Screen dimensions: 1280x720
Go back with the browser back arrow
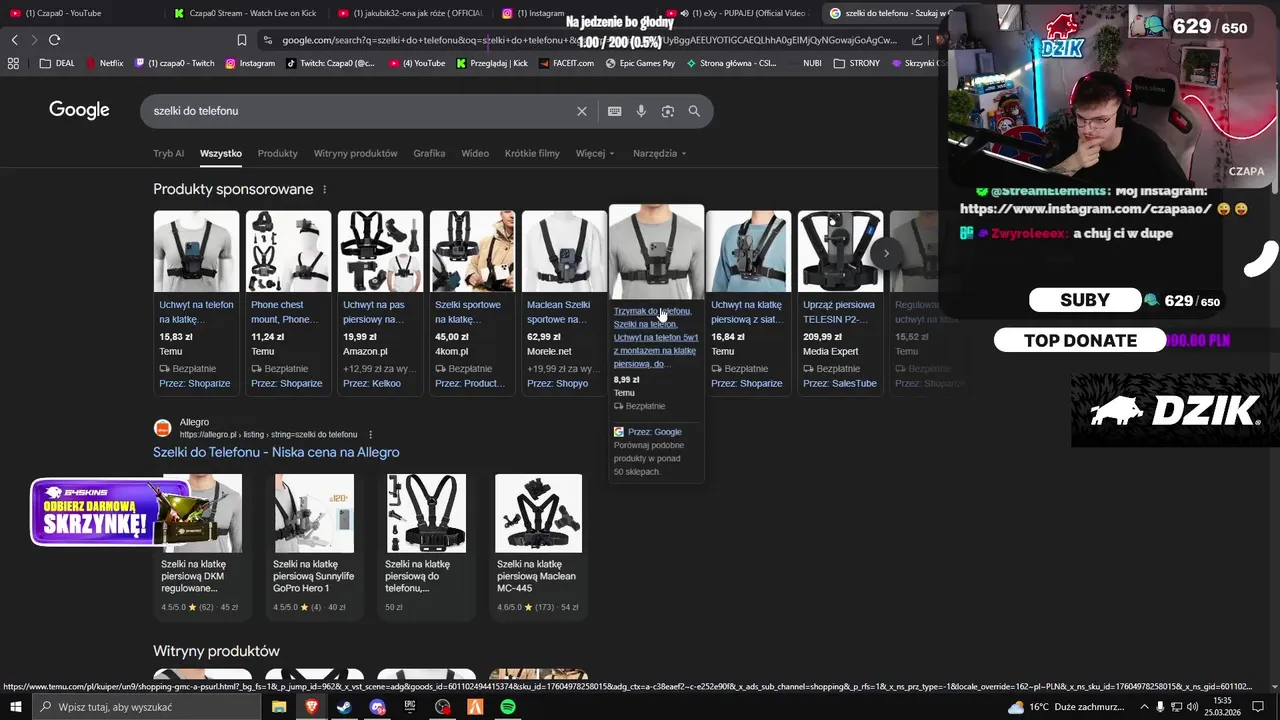14,40
